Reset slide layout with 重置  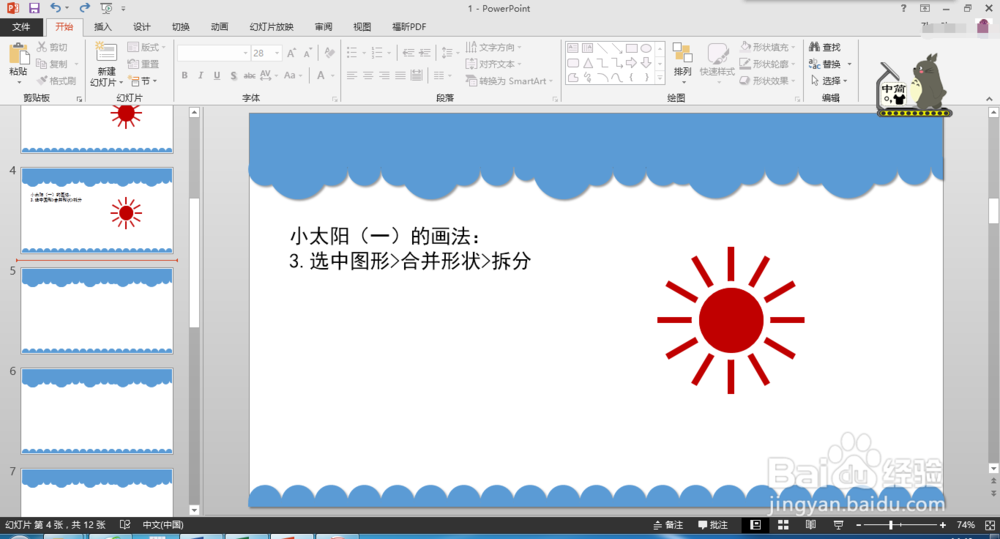[x=143, y=64]
